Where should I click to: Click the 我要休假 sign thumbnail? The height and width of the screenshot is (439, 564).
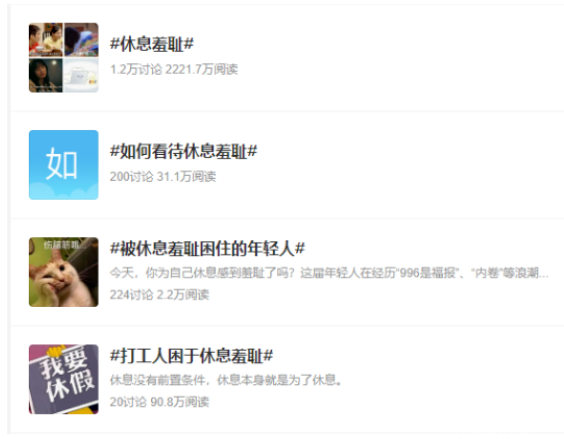[64, 379]
